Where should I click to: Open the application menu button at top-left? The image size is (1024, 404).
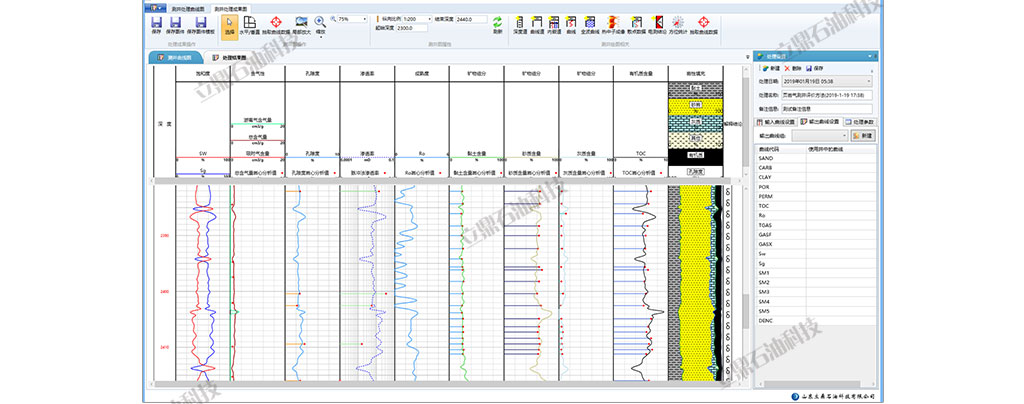coord(155,8)
